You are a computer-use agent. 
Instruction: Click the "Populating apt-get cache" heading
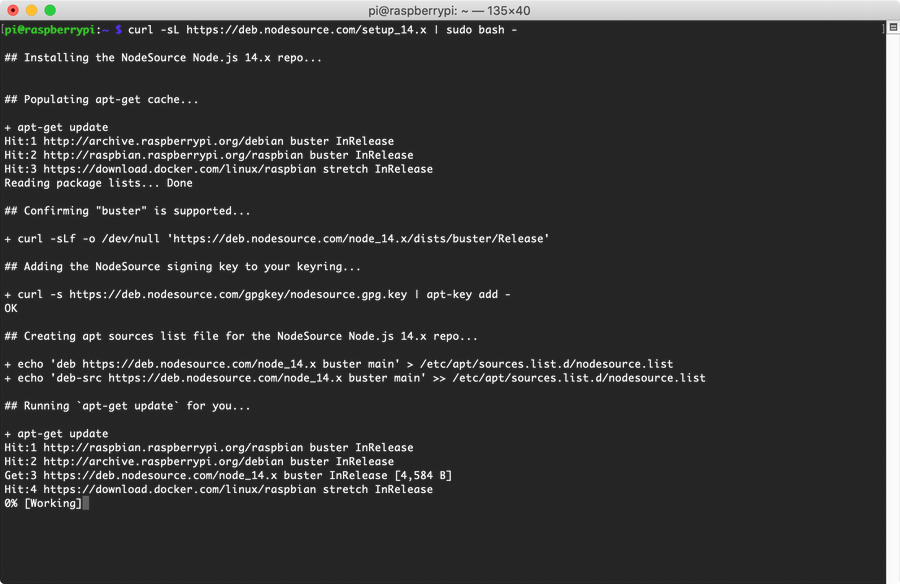tap(101, 100)
